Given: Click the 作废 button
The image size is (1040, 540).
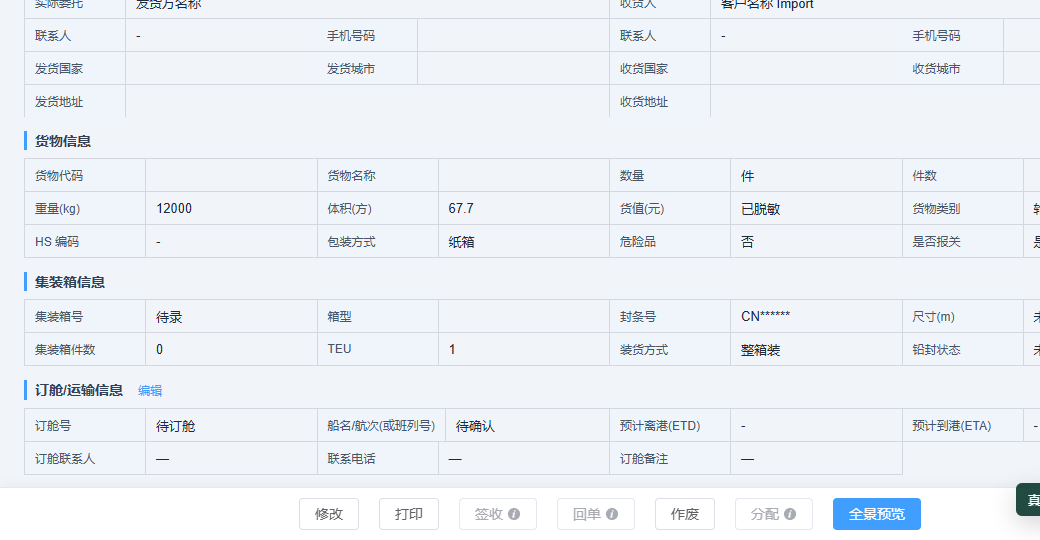Looking at the screenshot, I should 684,514.
